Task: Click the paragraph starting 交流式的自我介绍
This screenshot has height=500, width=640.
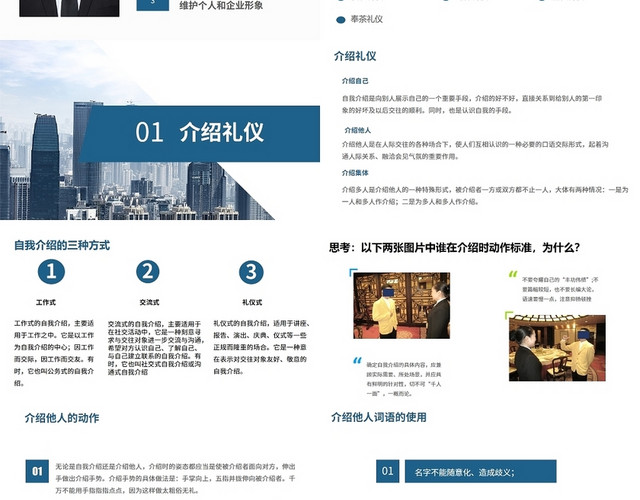Action: [x=155, y=348]
